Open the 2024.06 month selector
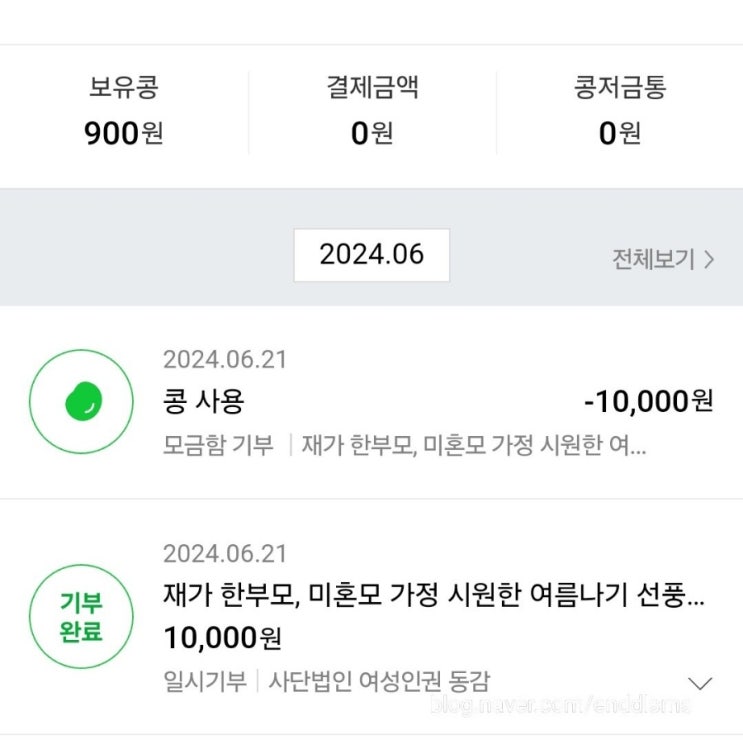 click(371, 255)
